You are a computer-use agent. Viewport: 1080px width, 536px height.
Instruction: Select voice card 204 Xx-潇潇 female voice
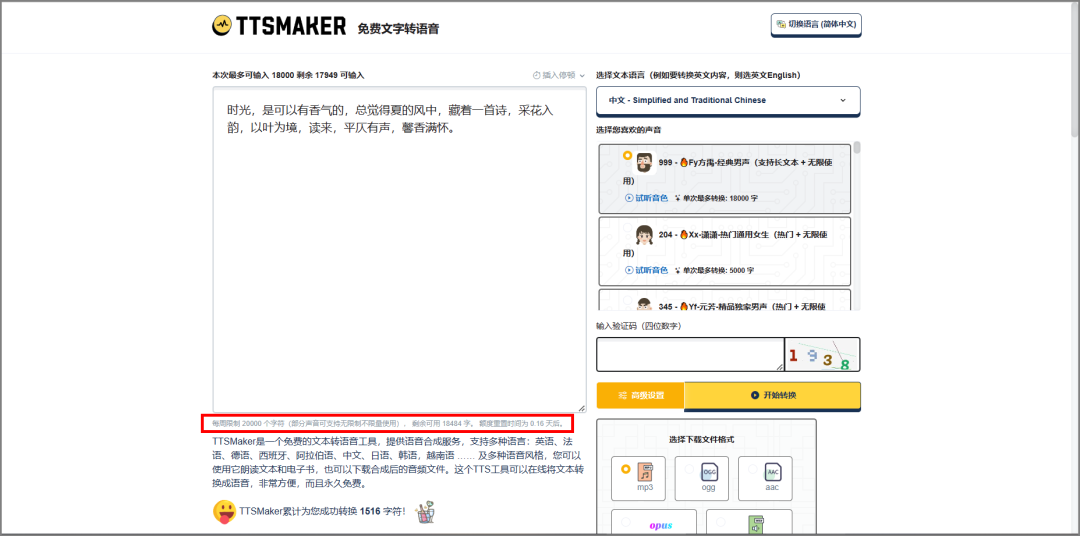[x=725, y=251]
